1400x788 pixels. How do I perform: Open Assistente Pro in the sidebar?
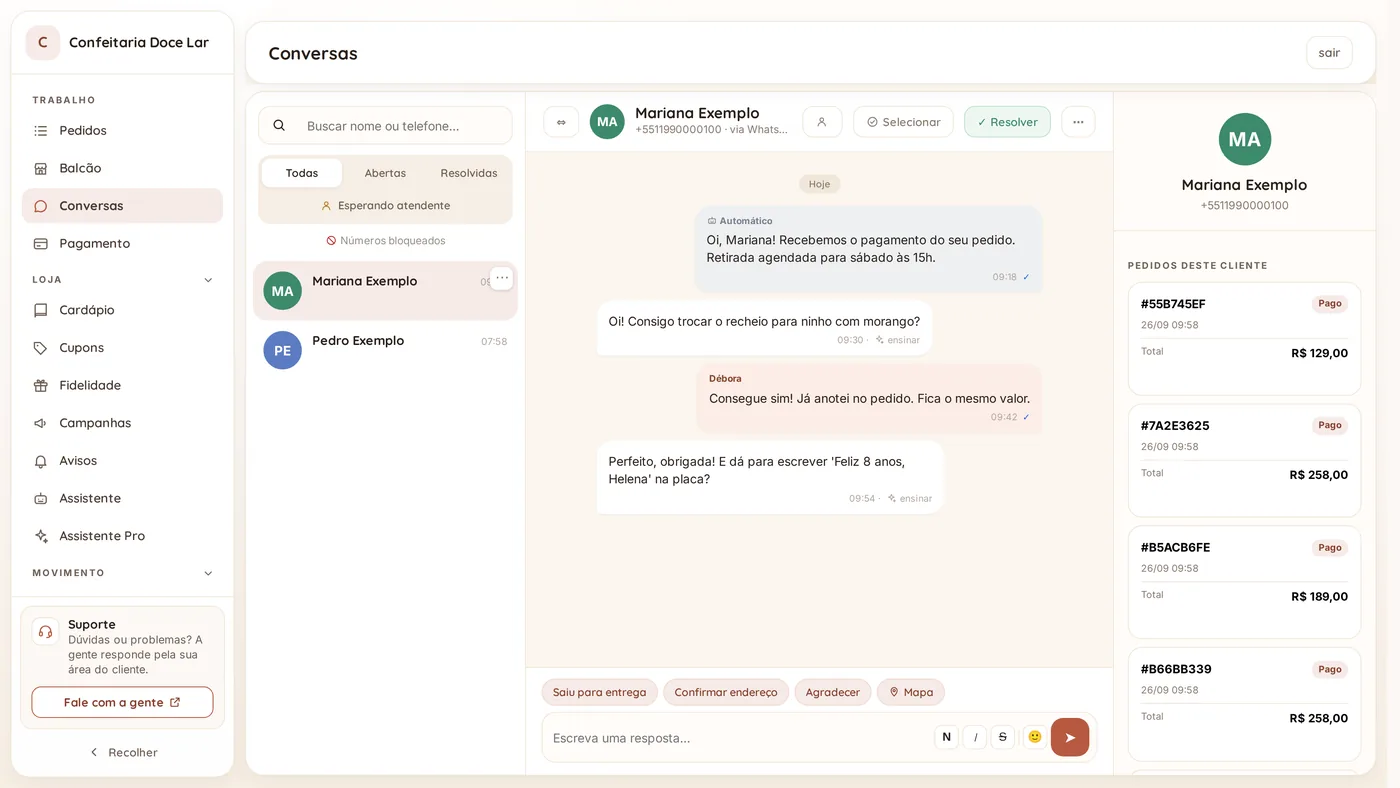(122, 536)
